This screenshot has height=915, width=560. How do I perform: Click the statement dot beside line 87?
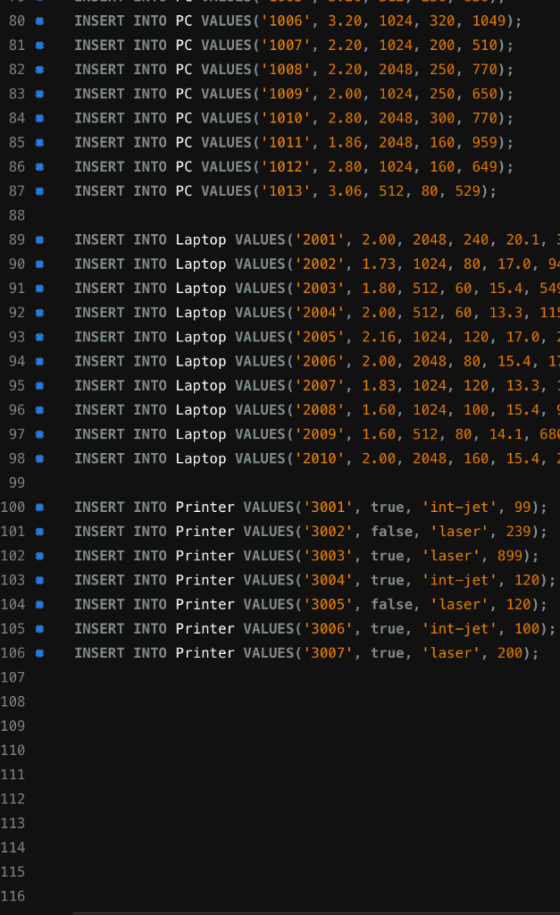point(40,191)
